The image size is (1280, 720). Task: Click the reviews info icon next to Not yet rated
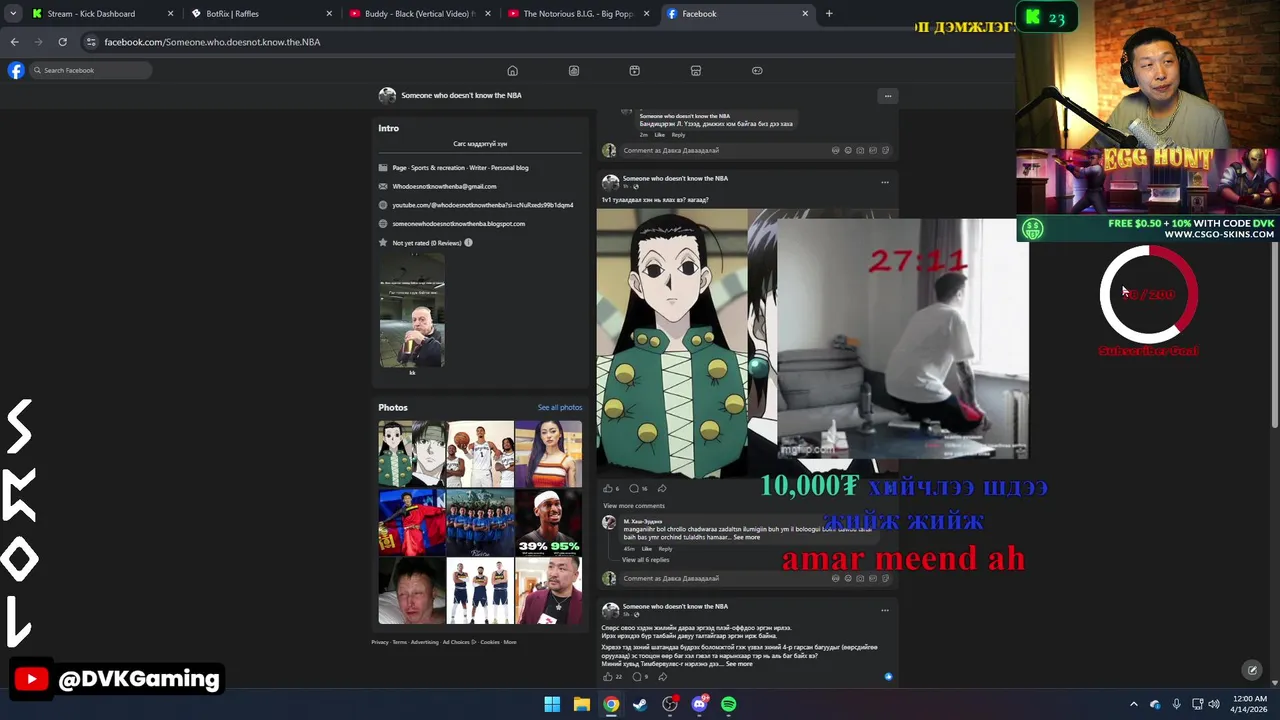tap(468, 243)
